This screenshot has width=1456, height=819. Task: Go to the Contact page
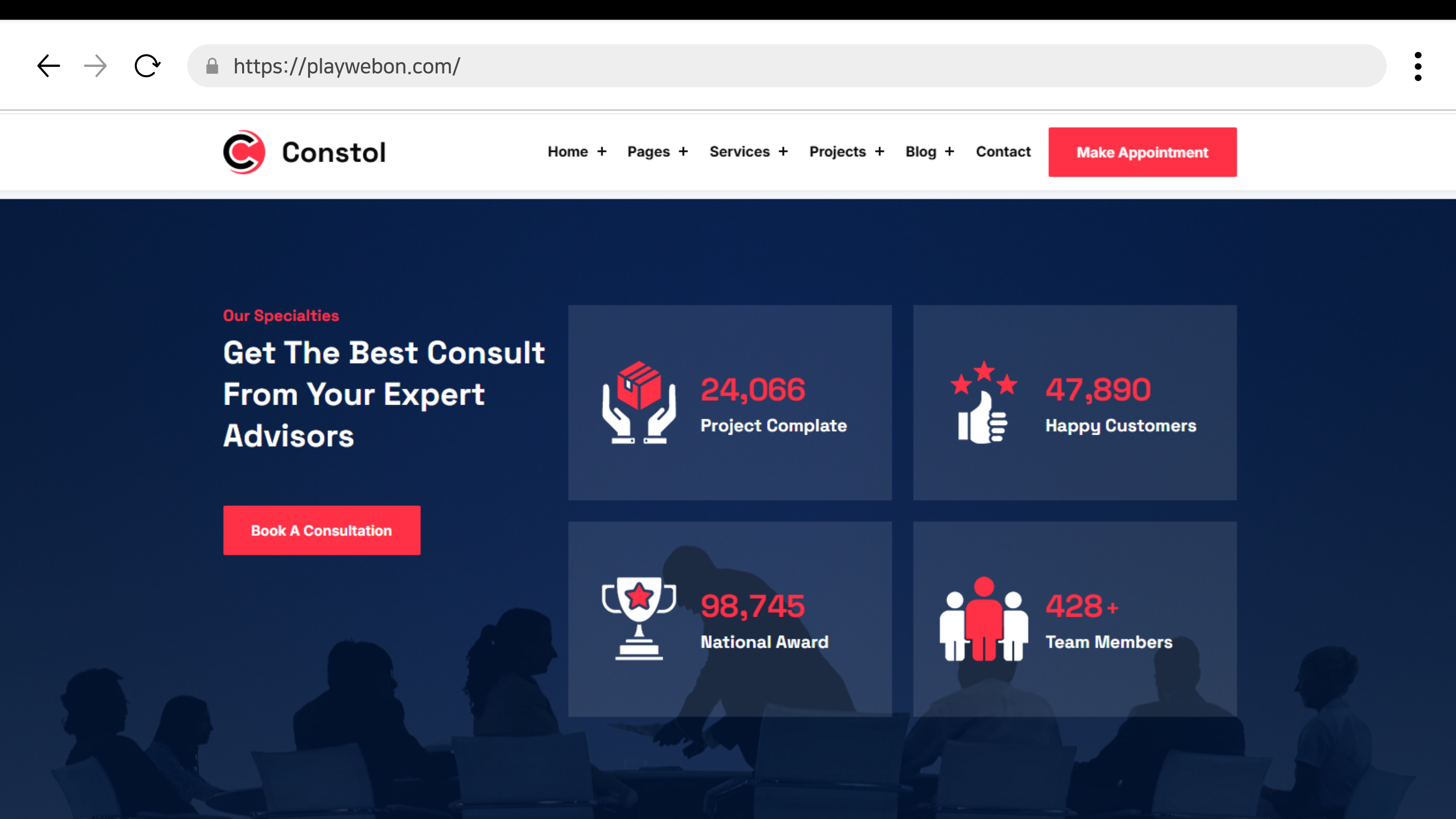point(1003,151)
